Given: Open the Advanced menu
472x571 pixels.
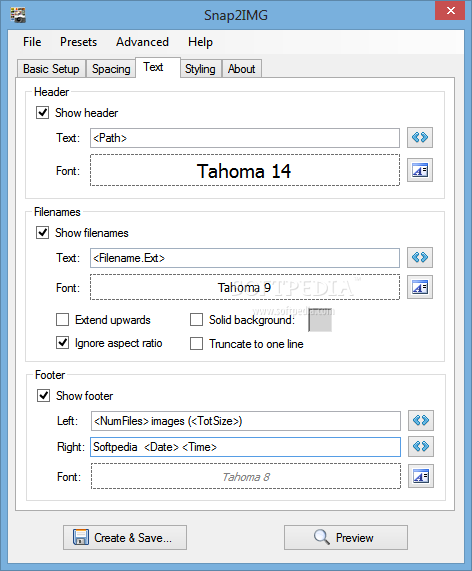Looking at the screenshot, I should tap(142, 42).
